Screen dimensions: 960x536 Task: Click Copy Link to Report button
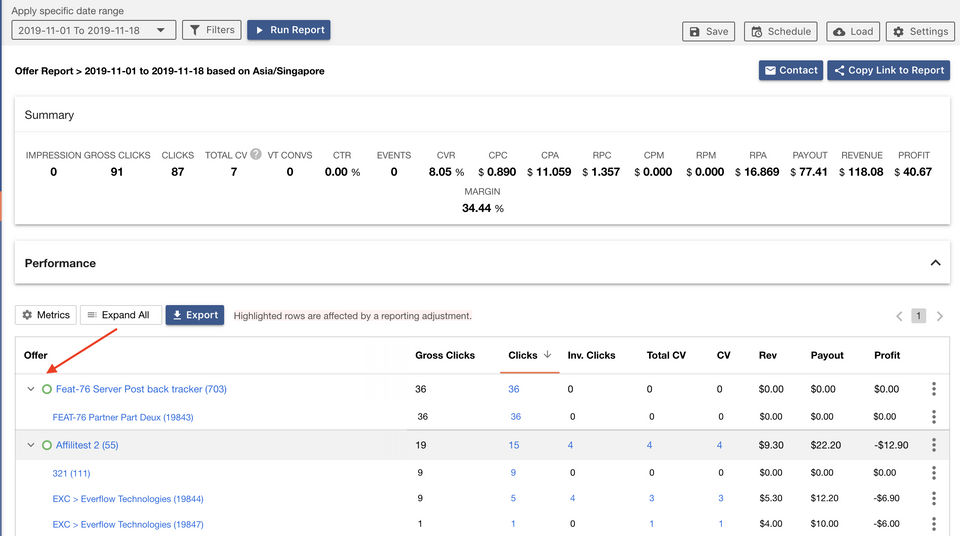(888, 71)
